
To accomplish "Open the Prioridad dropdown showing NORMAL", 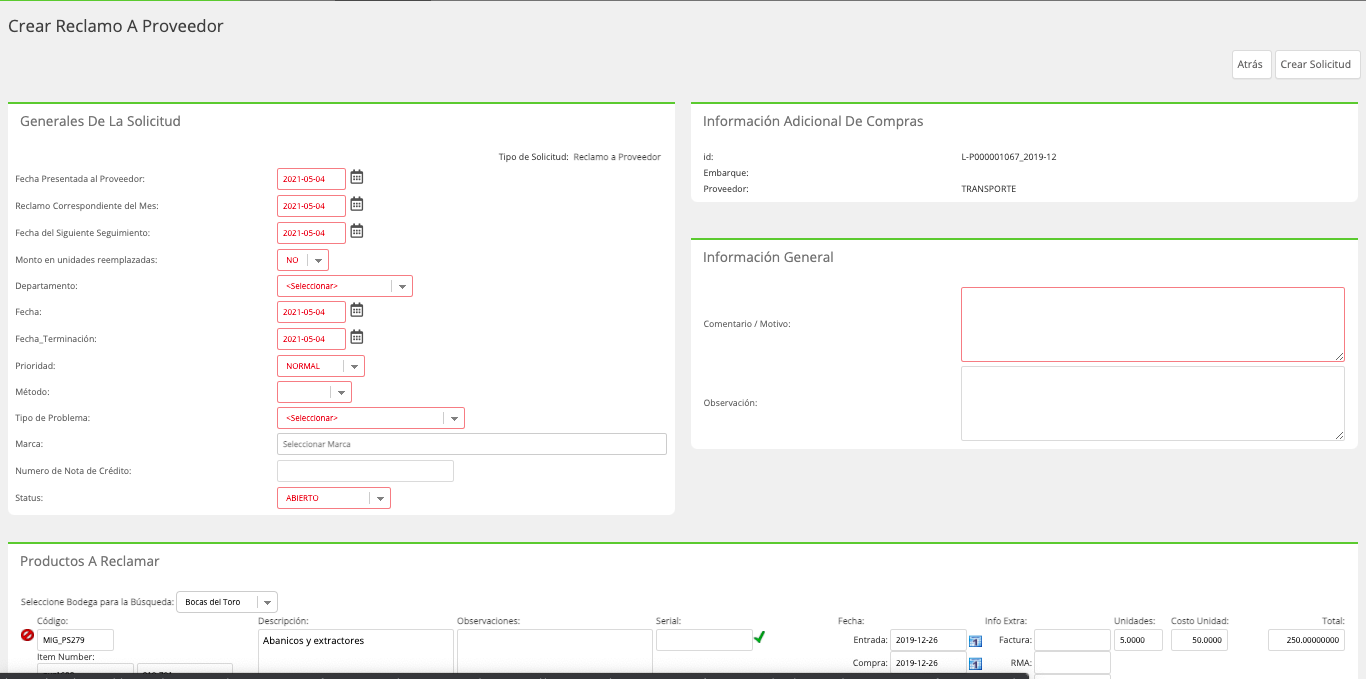I will (x=321, y=366).
